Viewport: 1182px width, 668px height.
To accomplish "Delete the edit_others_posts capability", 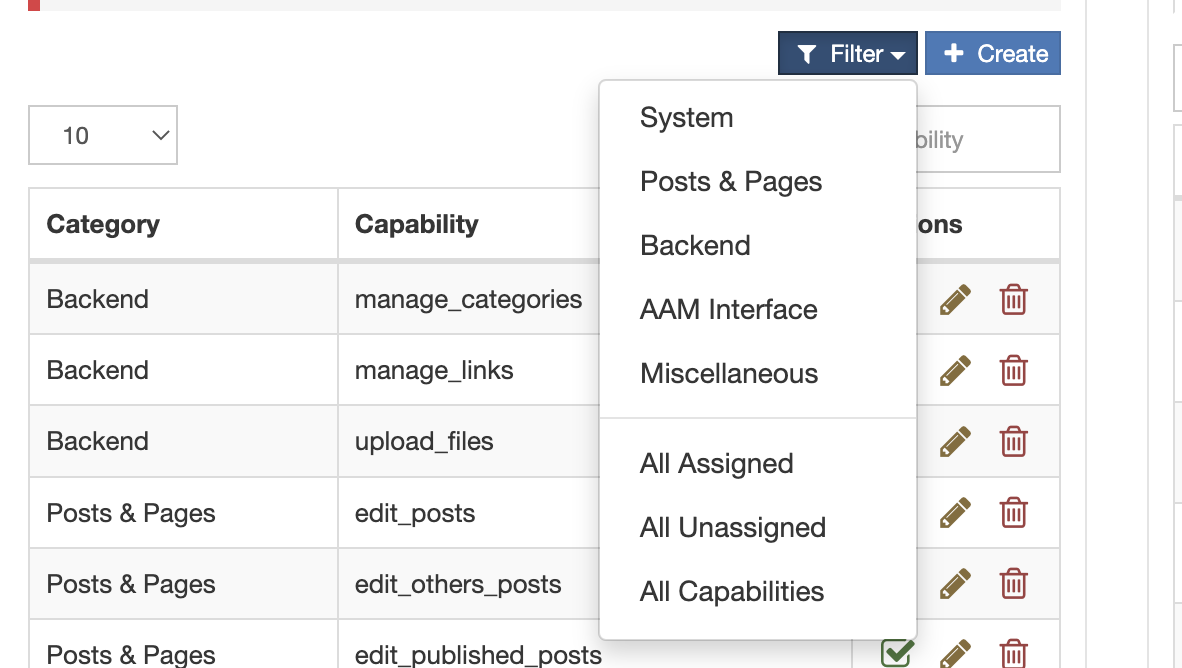I will [x=1013, y=583].
